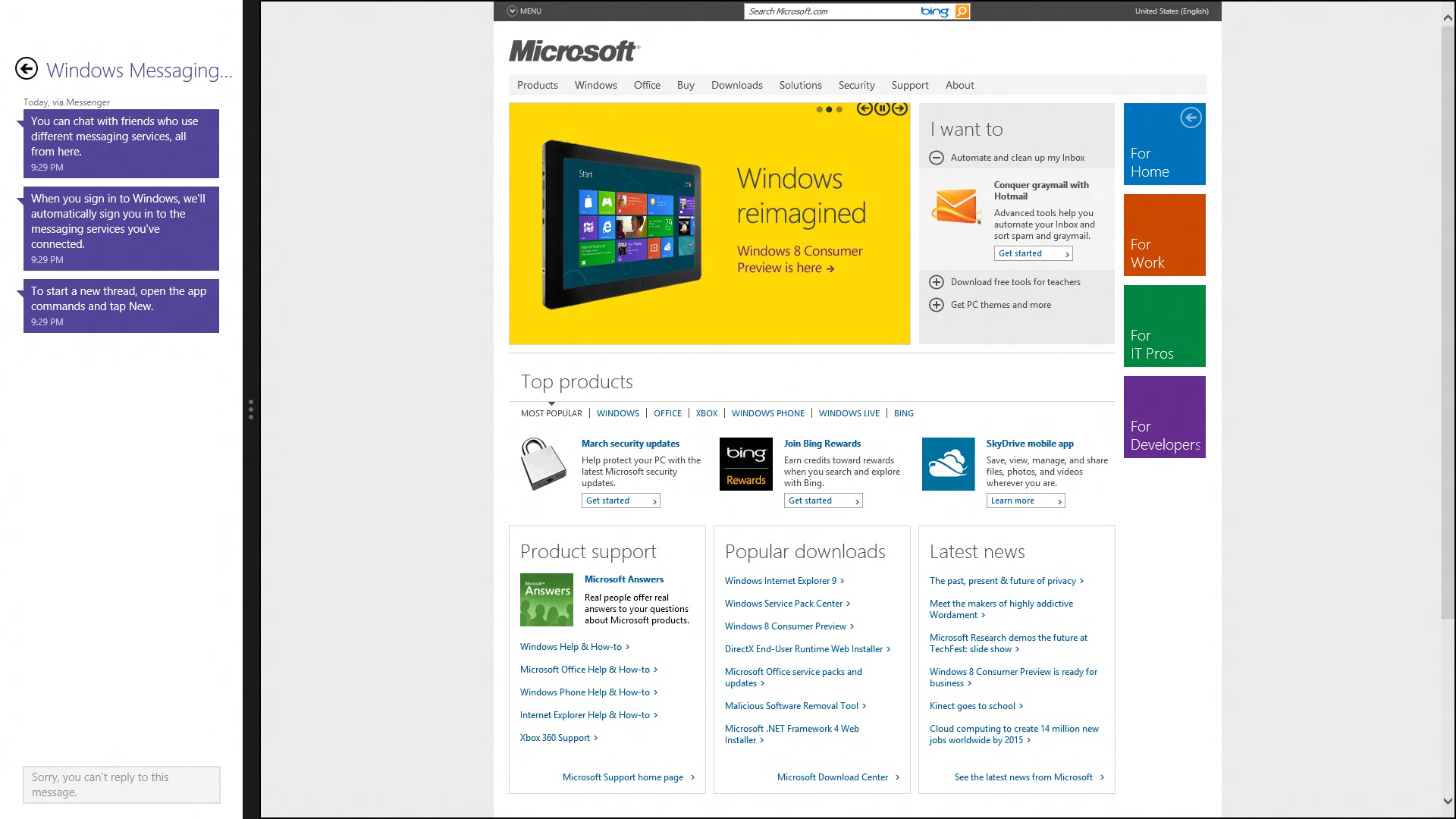Click the scrollbar up arrow
The height and width of the screenshot is (819, 1456).
(1448, 18)
